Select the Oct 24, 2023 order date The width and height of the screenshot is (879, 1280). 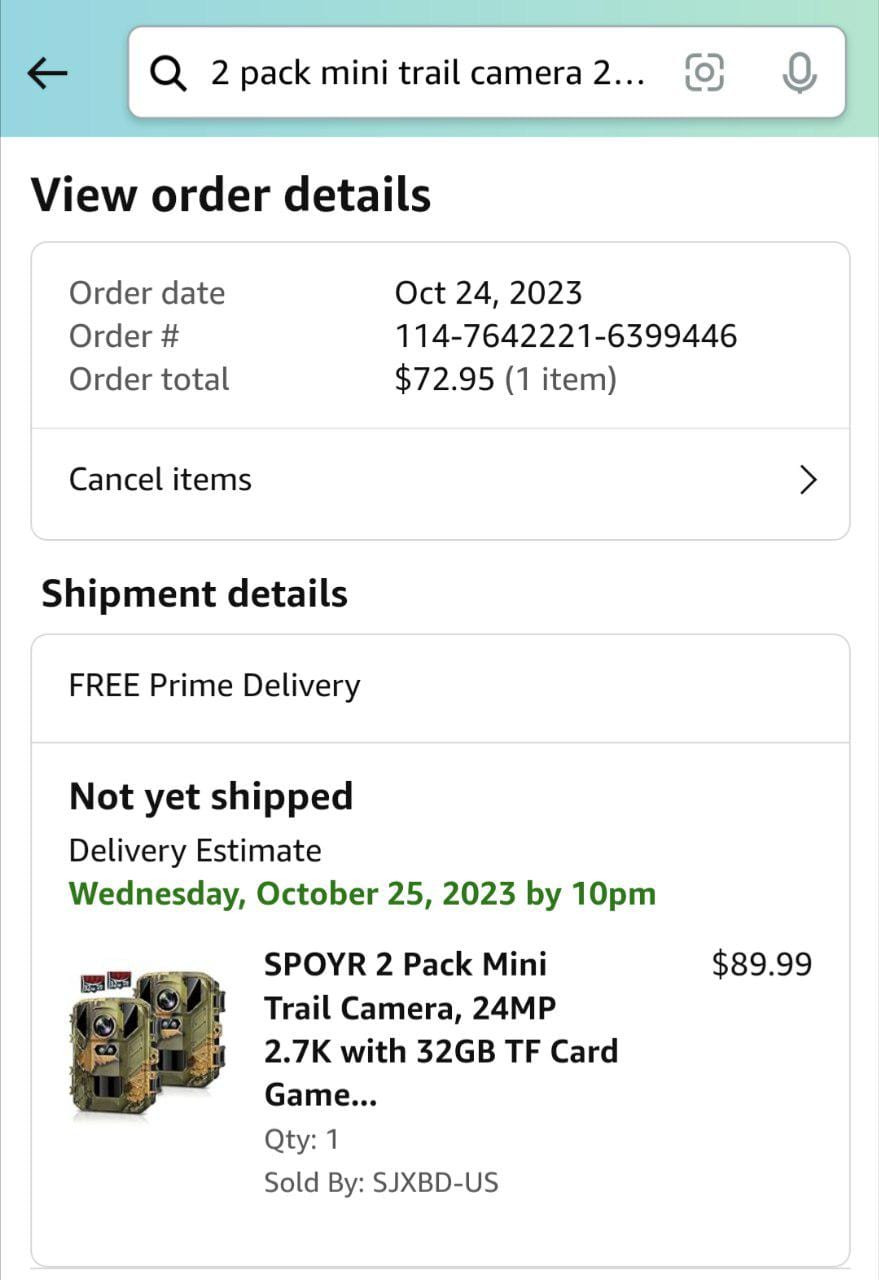click(x=488, y=293)
